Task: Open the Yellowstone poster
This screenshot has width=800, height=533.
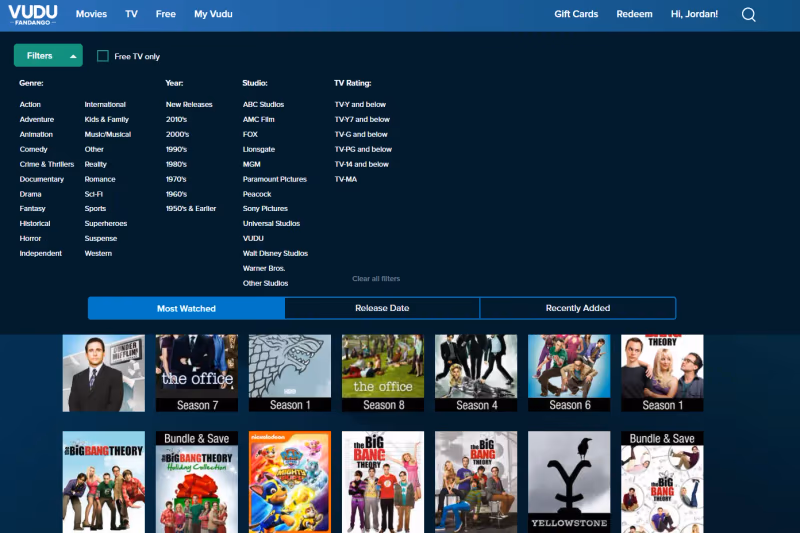Action: (569, 482)
